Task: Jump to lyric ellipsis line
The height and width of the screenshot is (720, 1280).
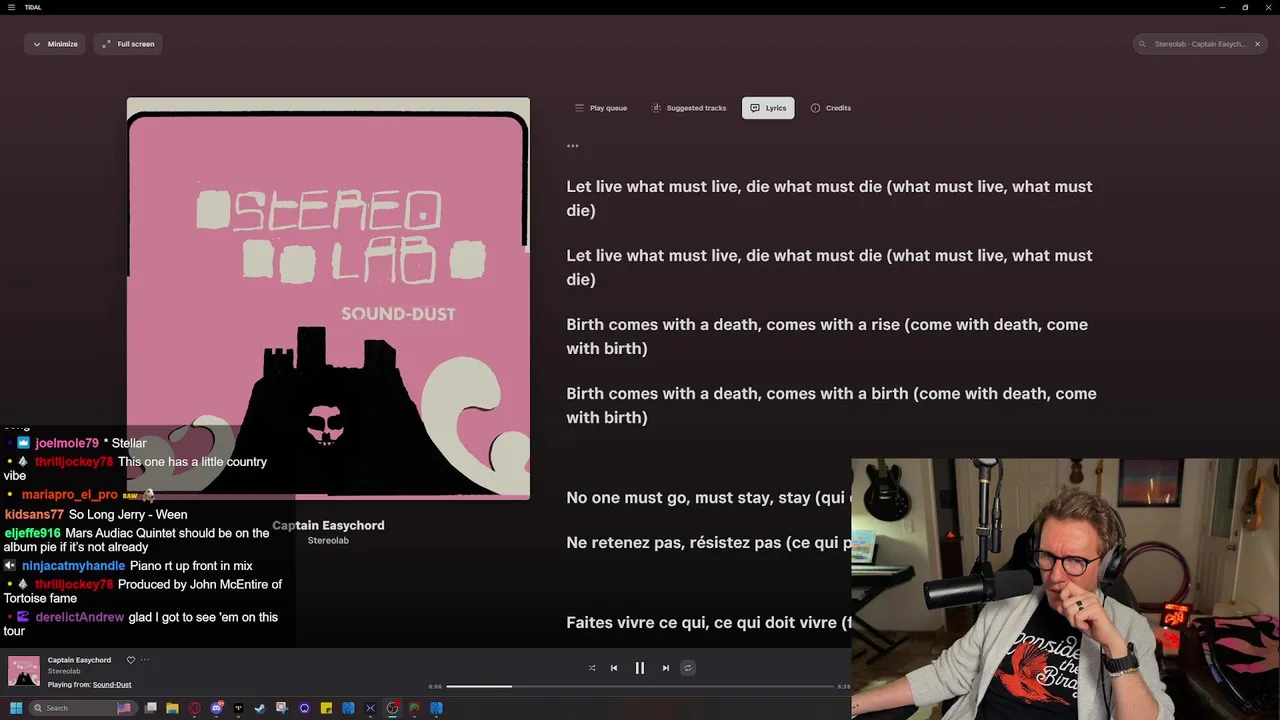Action: [x=573, y=146]
